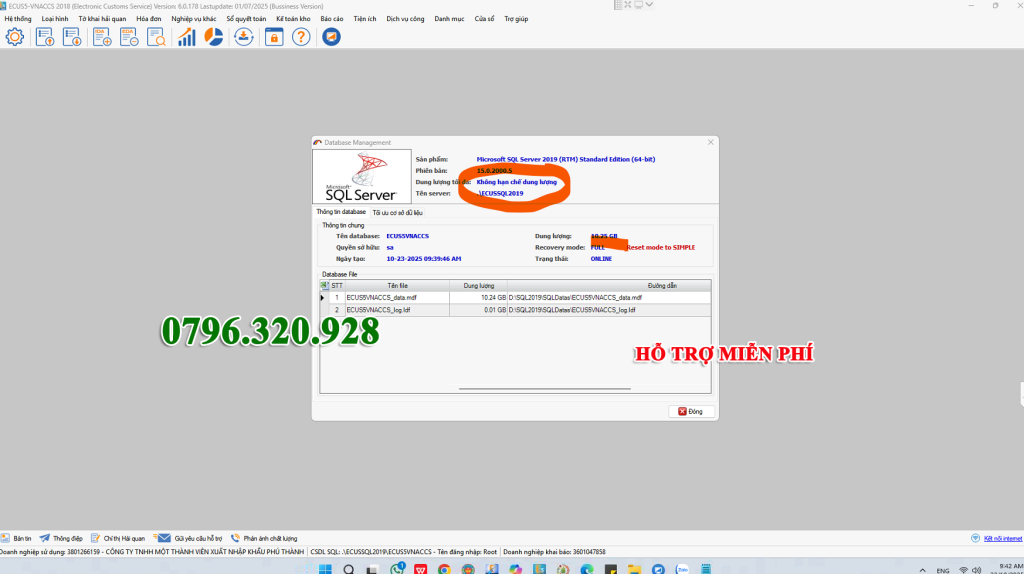Click the orange padlock toolbar icon
This screenshot has height=574, width=1024.
click(x=274, y=37)
